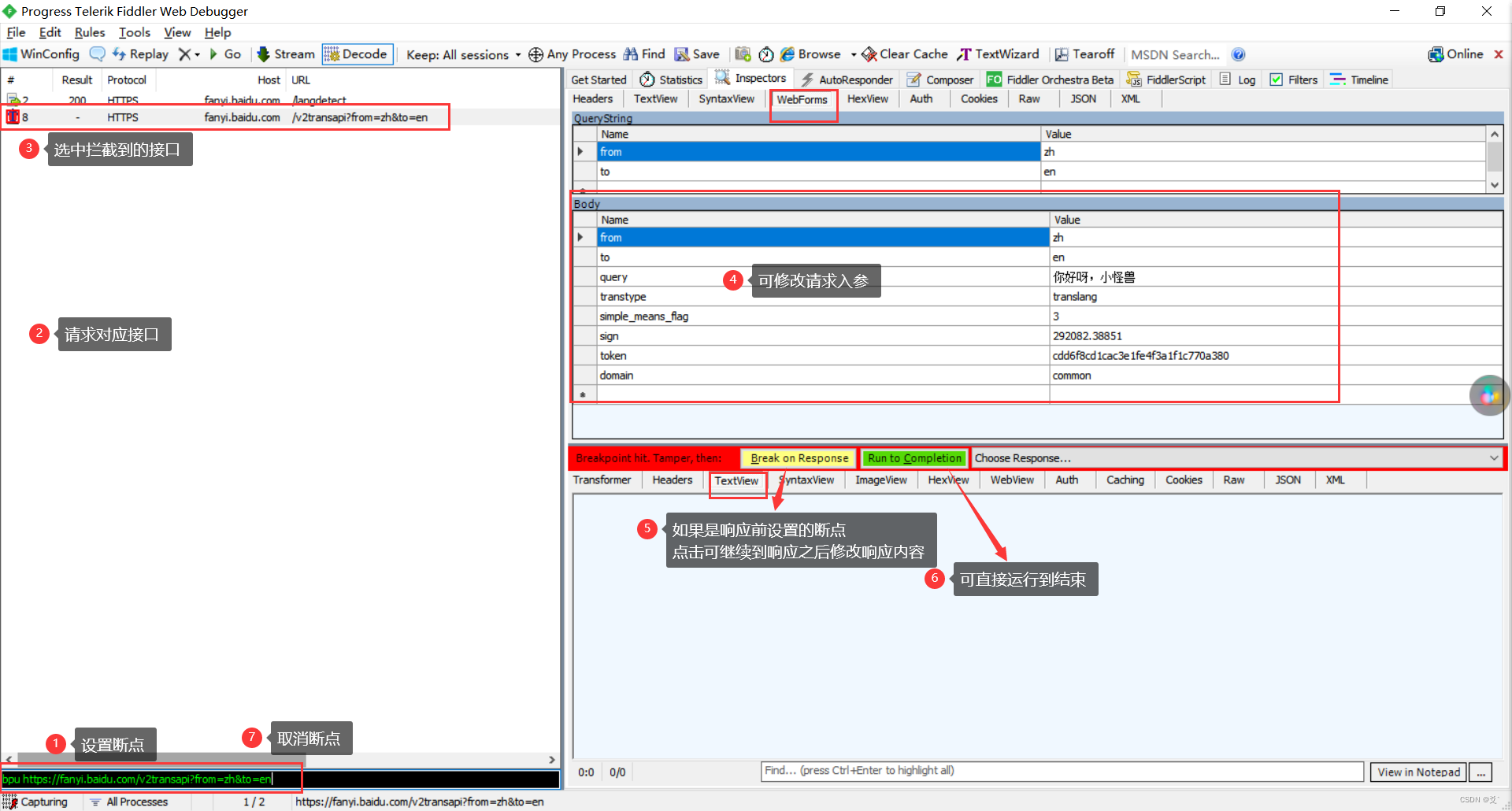The width and height of the screenshot is (1512, 811).
Task: Click into the Find text field
Action: [x=1062, y=771]
